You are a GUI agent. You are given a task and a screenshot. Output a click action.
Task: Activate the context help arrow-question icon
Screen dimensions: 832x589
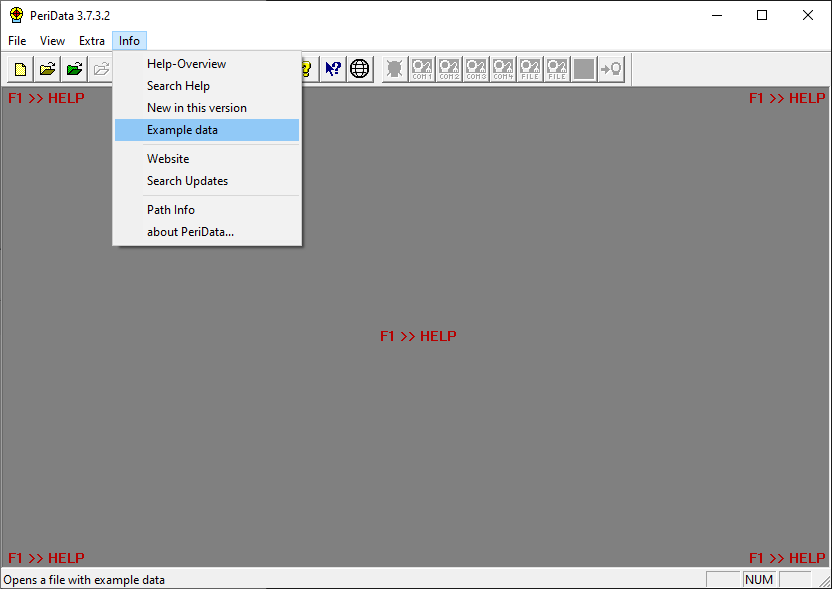333,69
